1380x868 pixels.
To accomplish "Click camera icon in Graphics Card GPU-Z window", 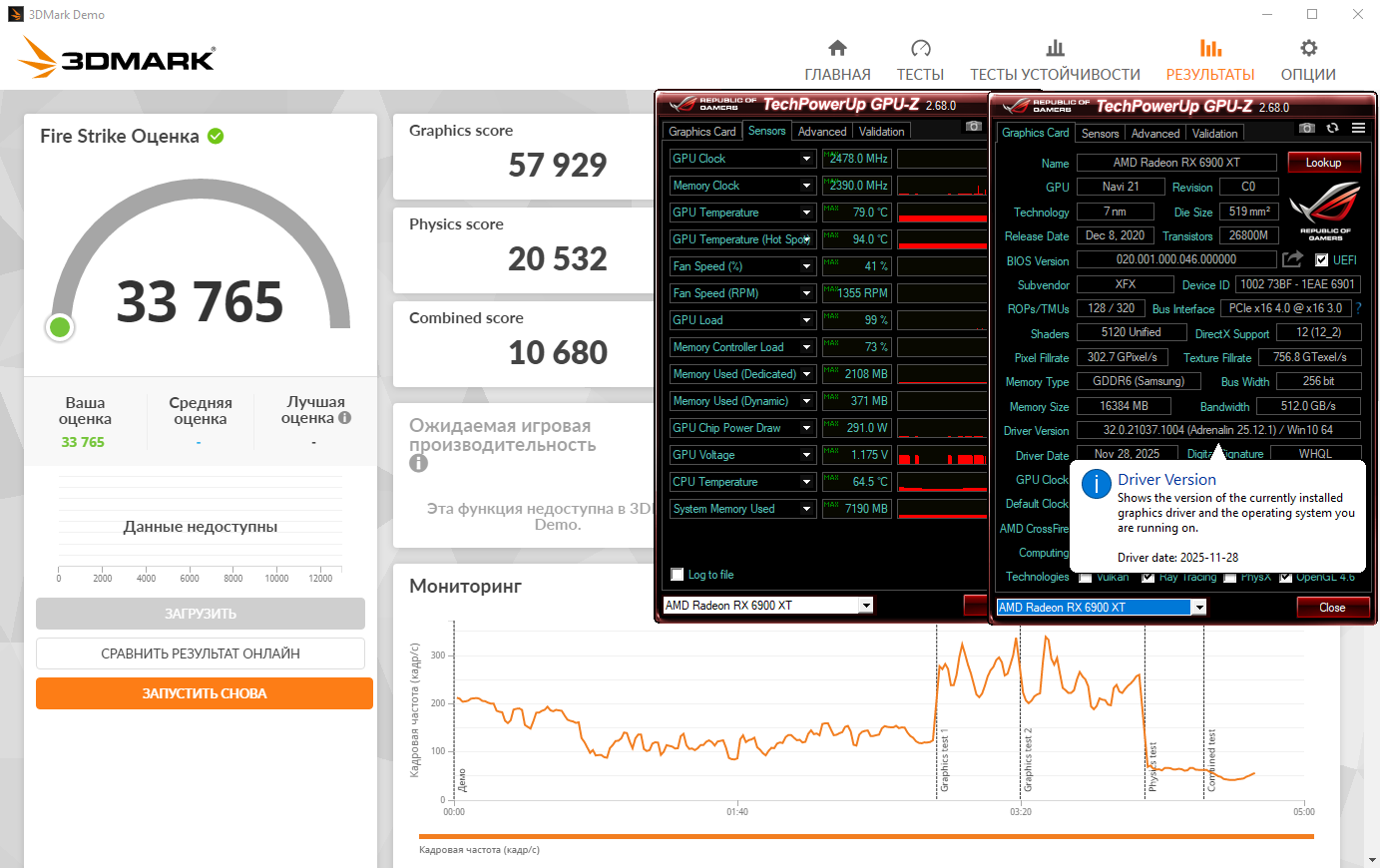I will [x=1306, y=129].
